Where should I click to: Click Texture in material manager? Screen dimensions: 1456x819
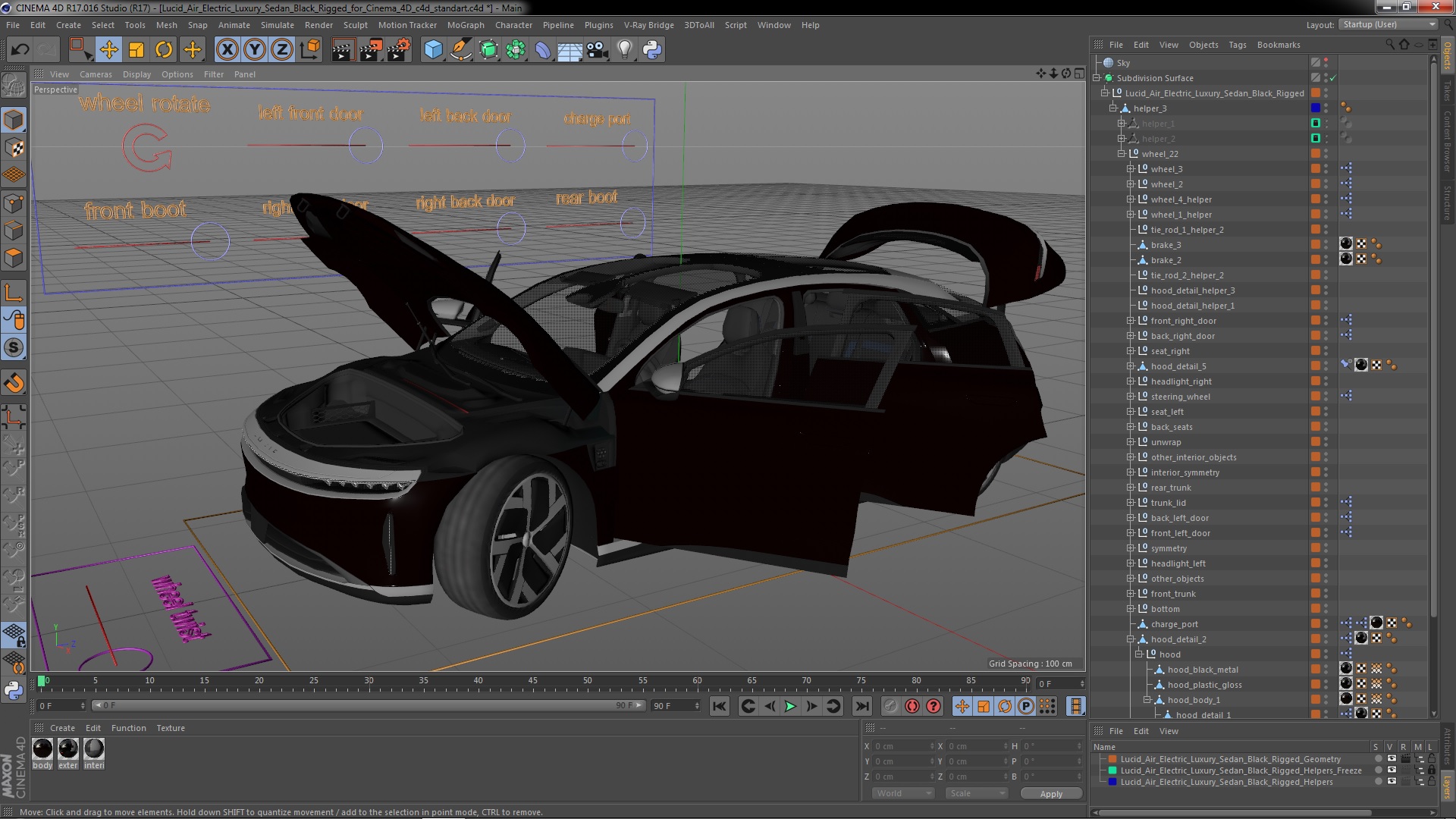pyautogui.click(x=171, y=728)
